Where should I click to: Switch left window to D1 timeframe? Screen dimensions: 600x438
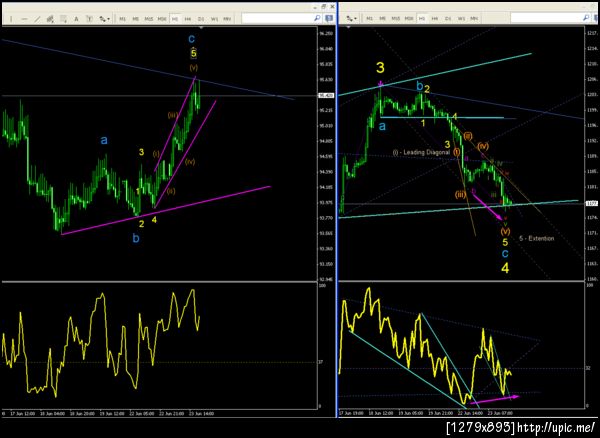201,18
